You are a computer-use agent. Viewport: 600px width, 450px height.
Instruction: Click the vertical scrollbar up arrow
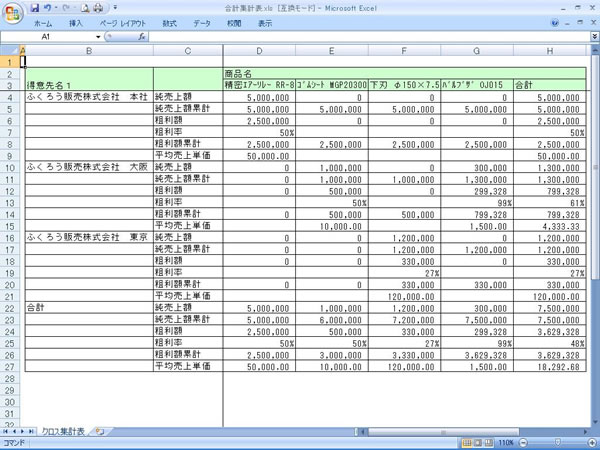595,50
